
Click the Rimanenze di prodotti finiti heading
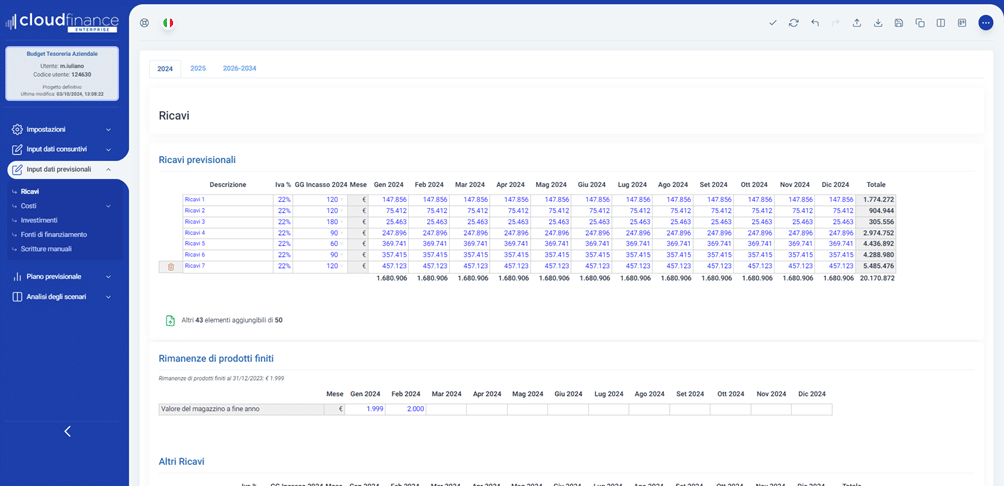click(216, 358)
